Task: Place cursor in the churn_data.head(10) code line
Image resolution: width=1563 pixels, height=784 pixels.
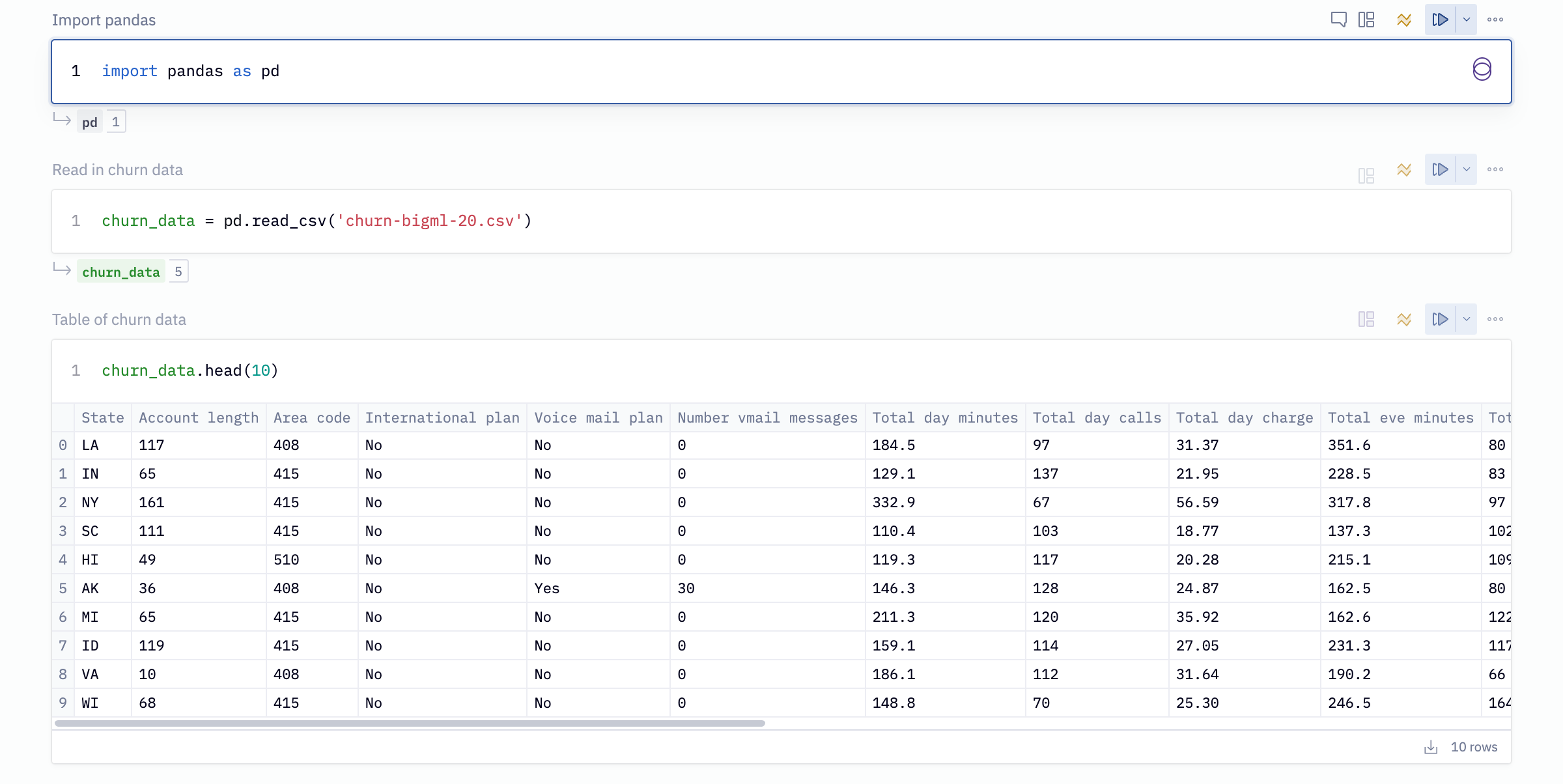Action: [x=189, y=370]
